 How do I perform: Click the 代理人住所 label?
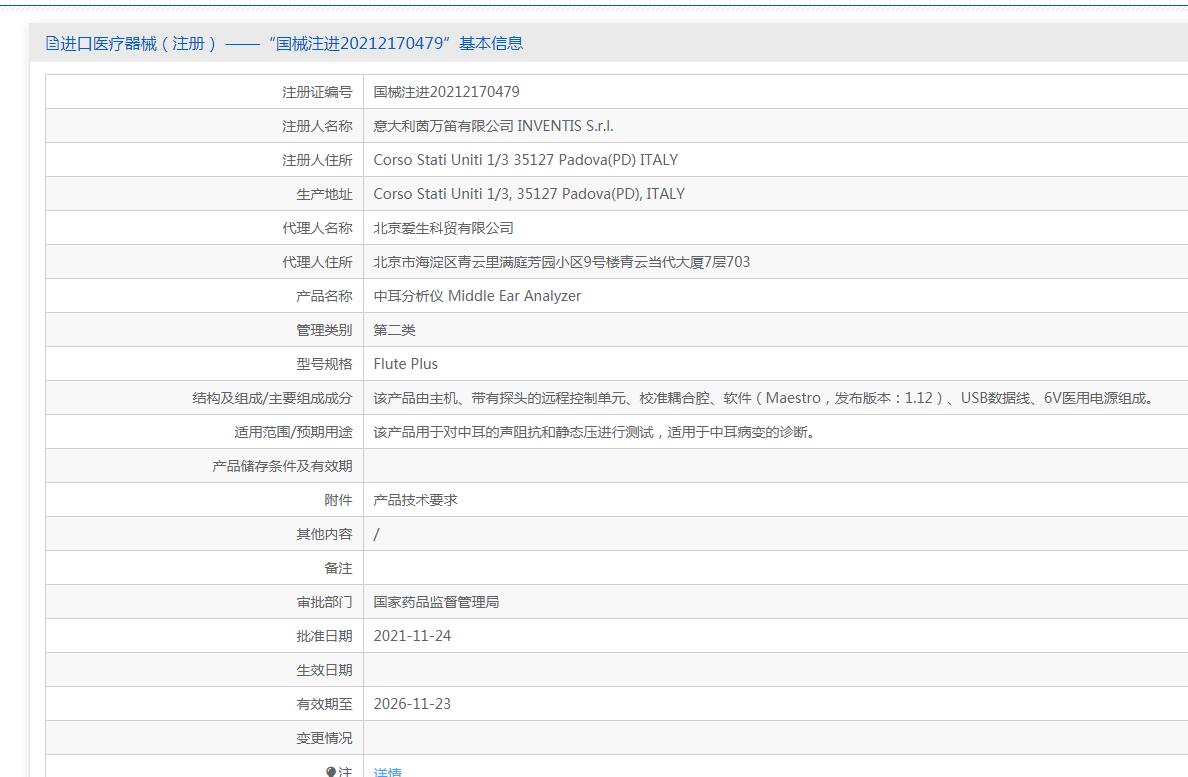click(317, 262)
